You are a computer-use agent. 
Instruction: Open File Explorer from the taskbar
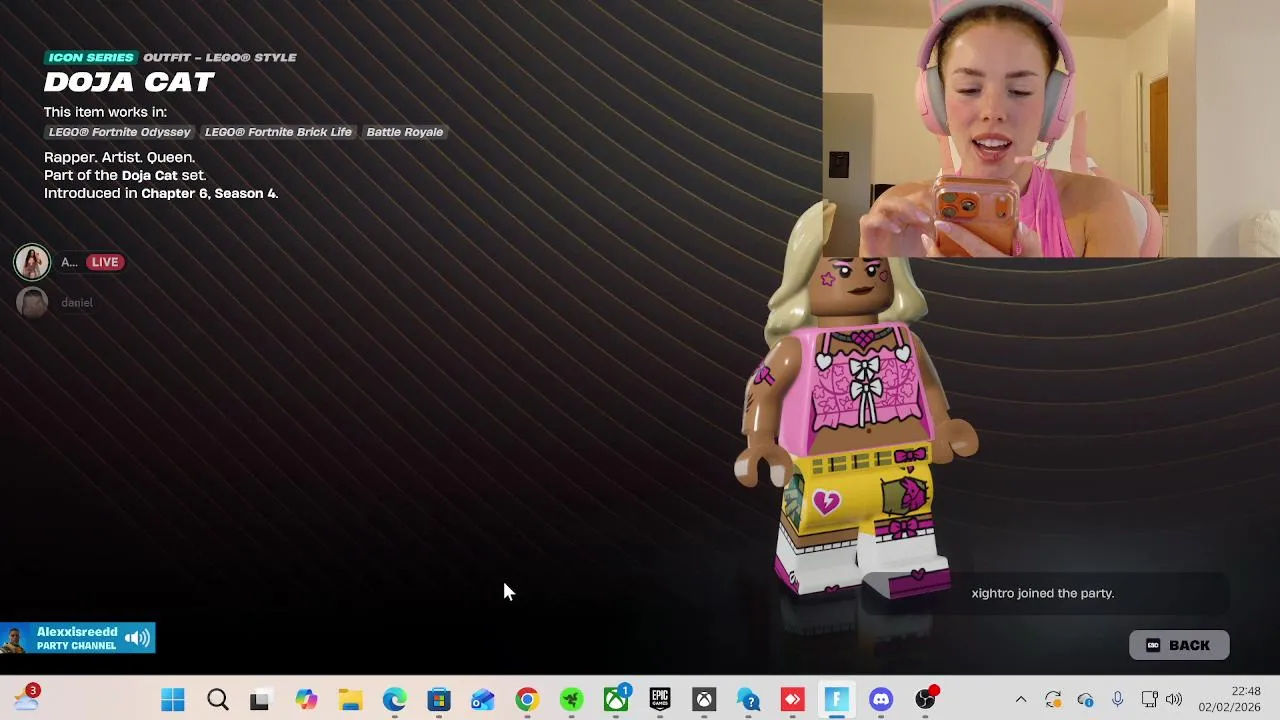coord(350,700)
